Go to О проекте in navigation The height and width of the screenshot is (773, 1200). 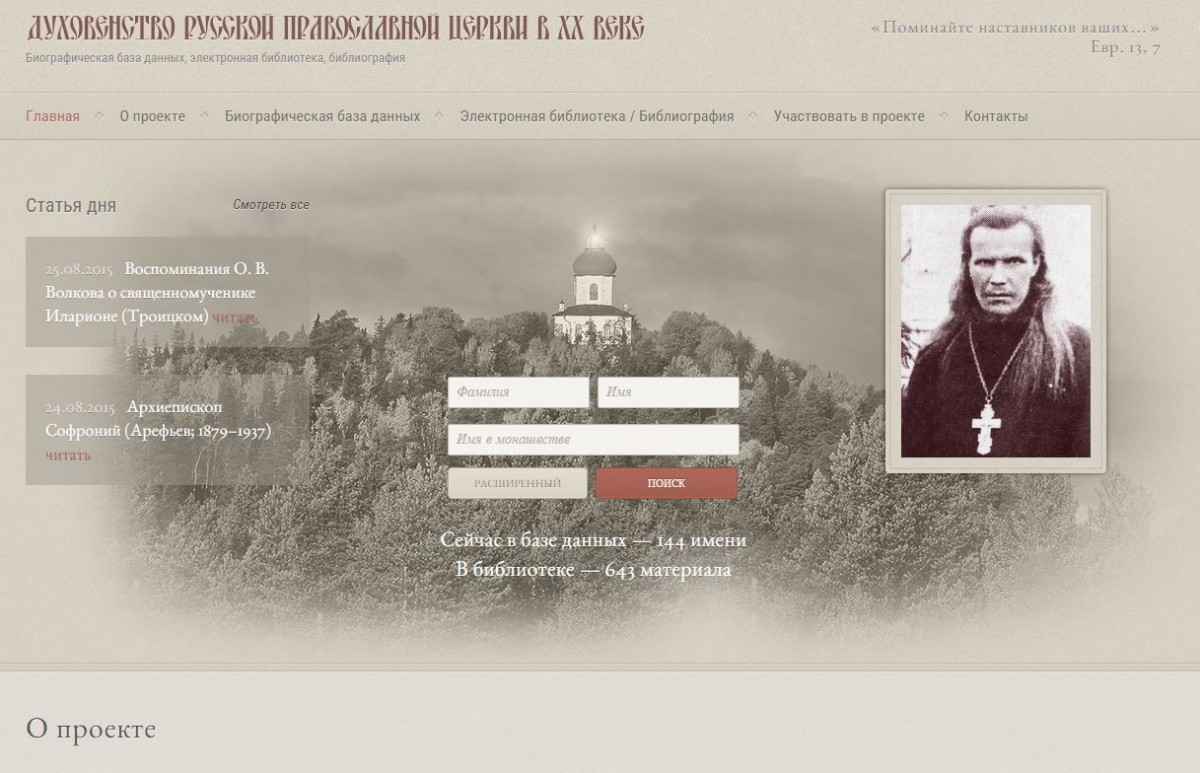coord(152,116)
